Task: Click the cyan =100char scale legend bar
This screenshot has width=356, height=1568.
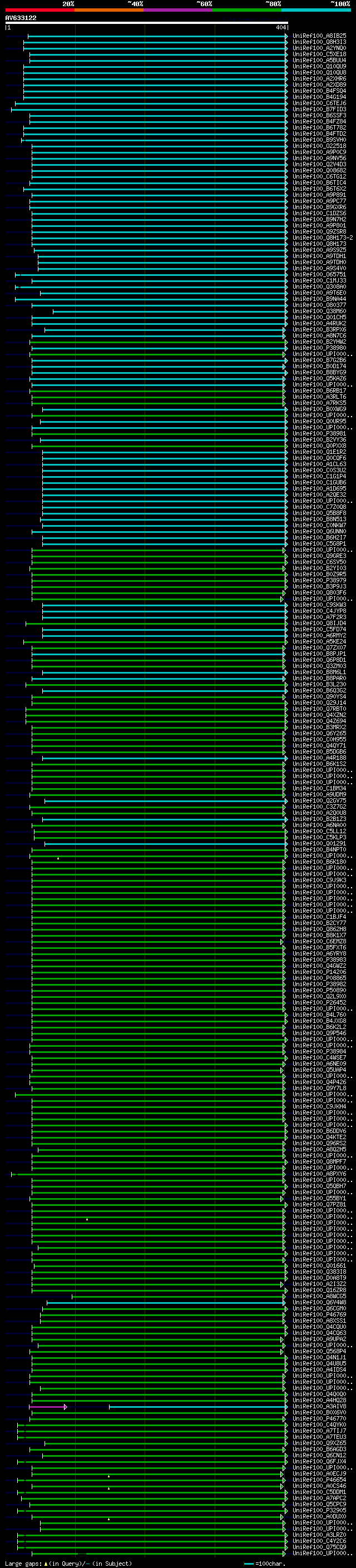Action: click(248, 1564)
